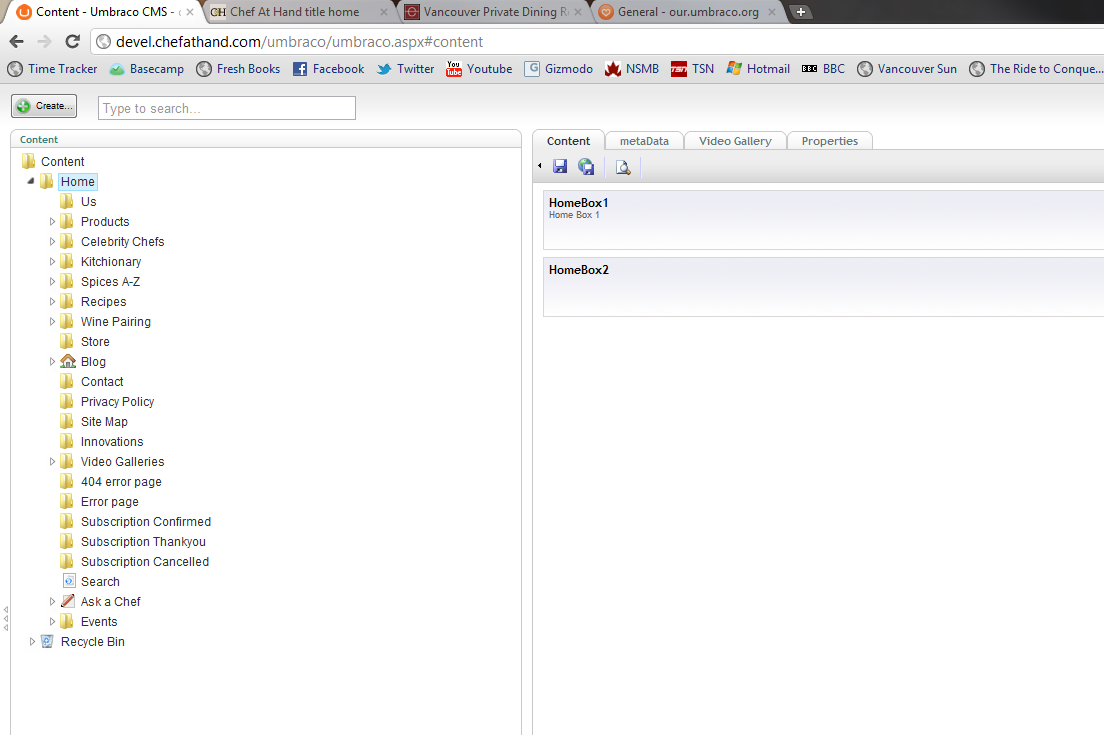Click the Preview magnifier icon
Viewport: 1104px width, 735px height.
622,167
